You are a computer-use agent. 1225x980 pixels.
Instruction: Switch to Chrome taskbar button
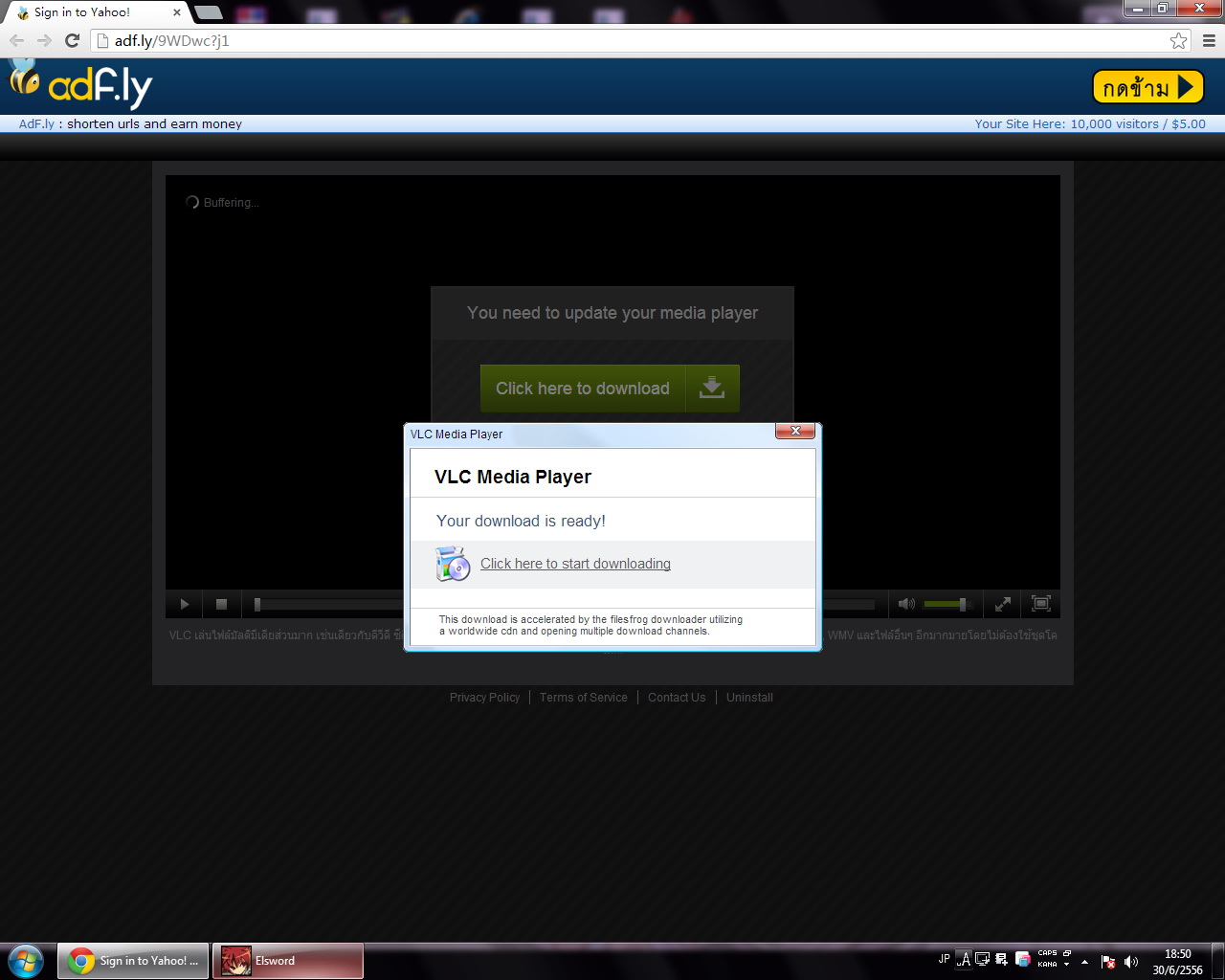click(133, 961)
